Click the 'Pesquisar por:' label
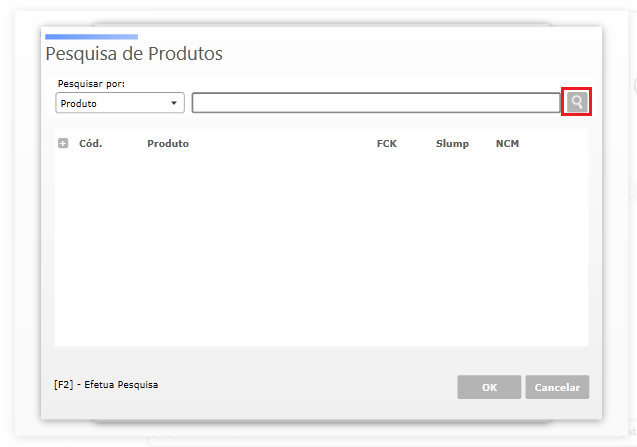 click(91, 84)
